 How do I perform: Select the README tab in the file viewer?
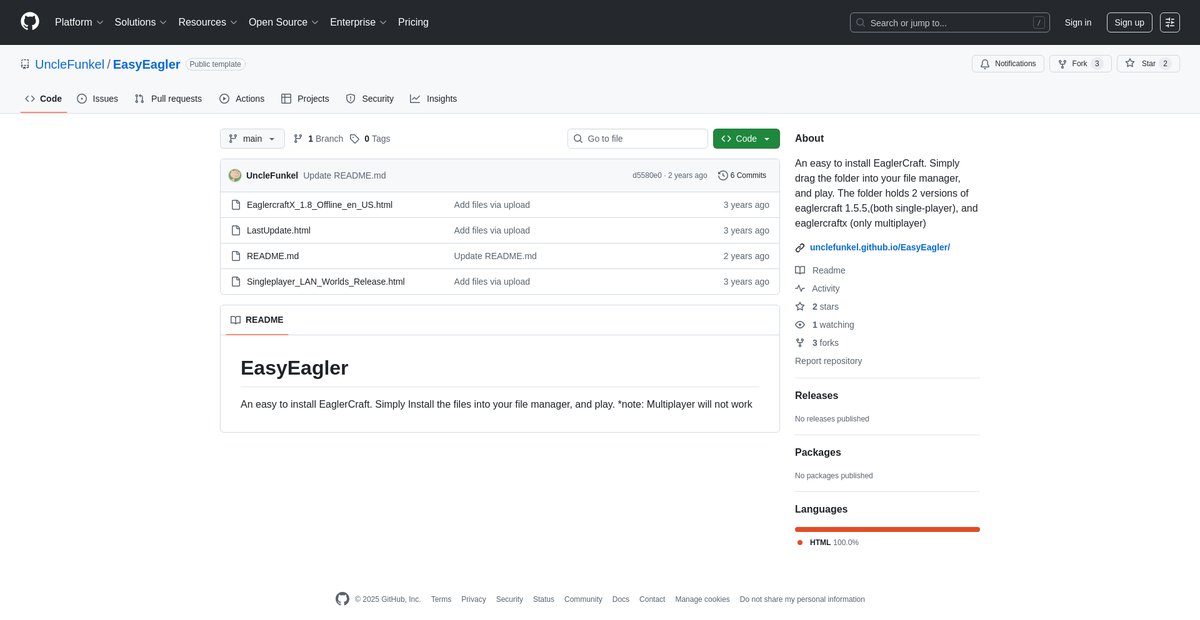tap(257, 320)
